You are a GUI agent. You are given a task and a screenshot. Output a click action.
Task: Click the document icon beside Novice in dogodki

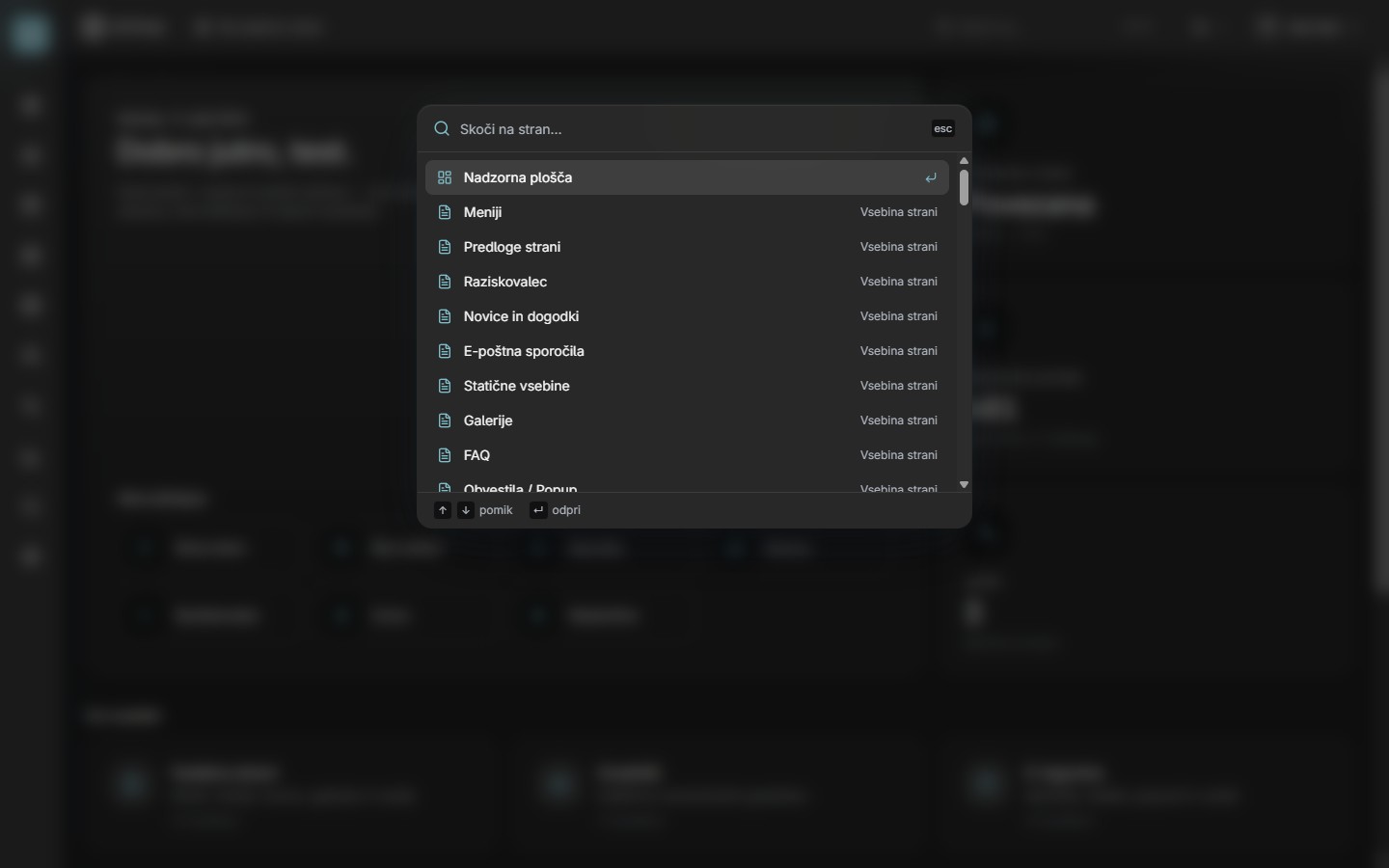445,316
